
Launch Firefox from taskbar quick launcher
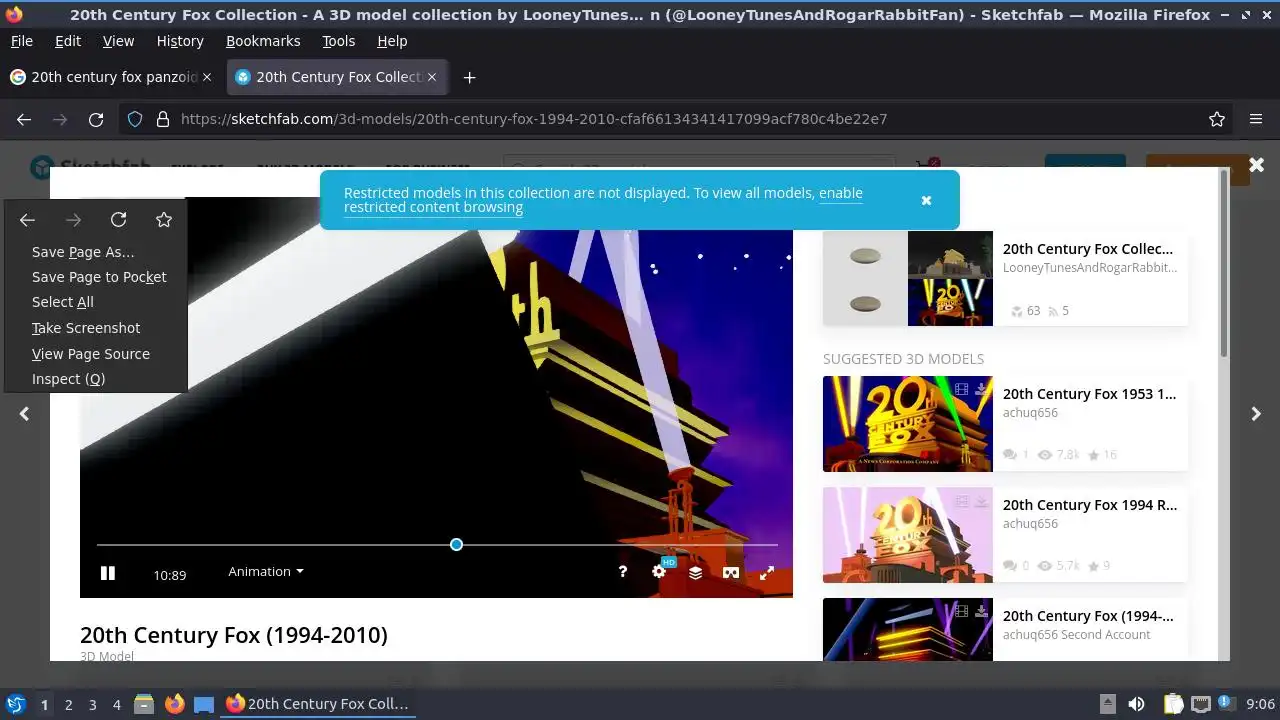[174, 704]
